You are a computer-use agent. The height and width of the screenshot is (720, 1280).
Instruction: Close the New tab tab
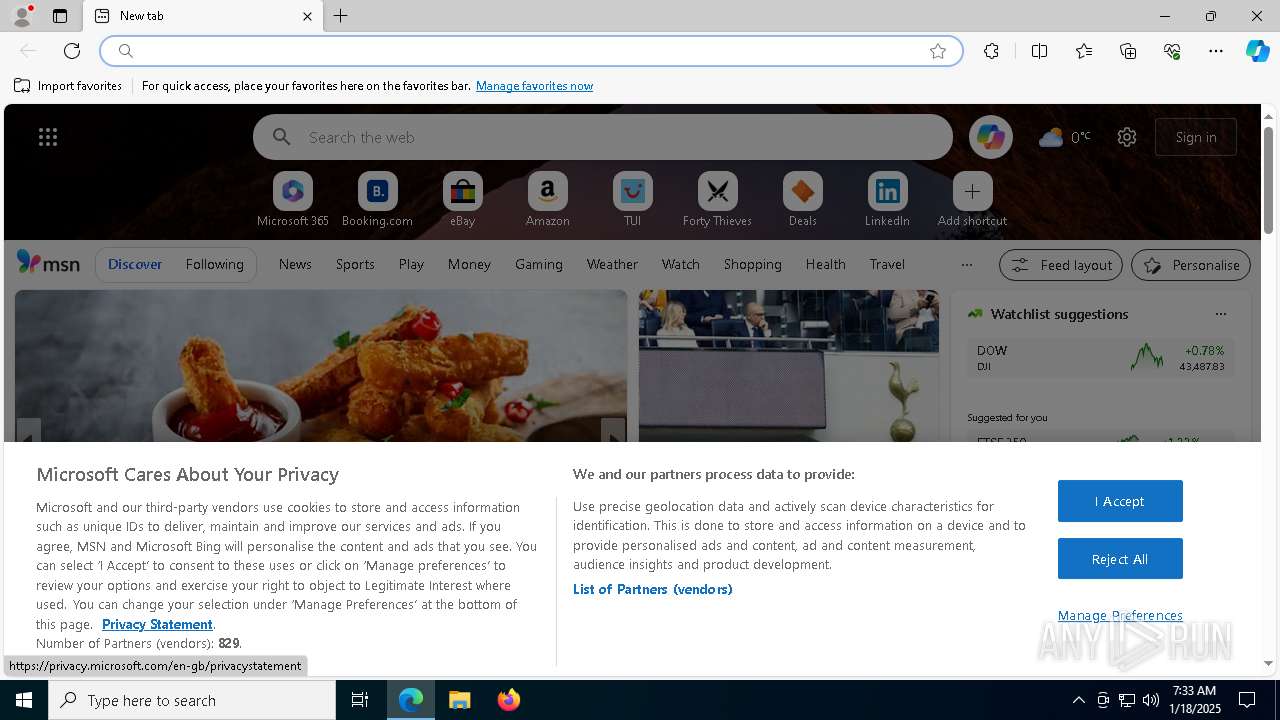point(307,16)
